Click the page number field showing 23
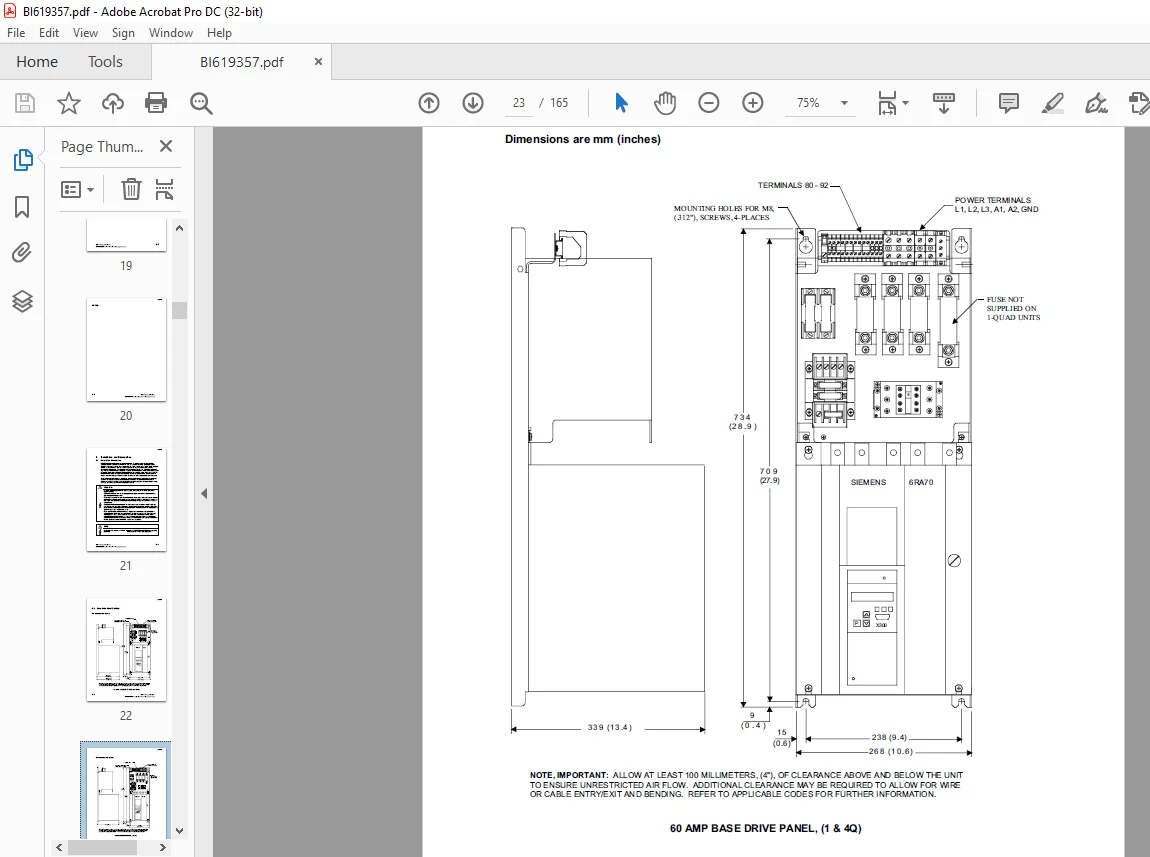 coord(519,103)
